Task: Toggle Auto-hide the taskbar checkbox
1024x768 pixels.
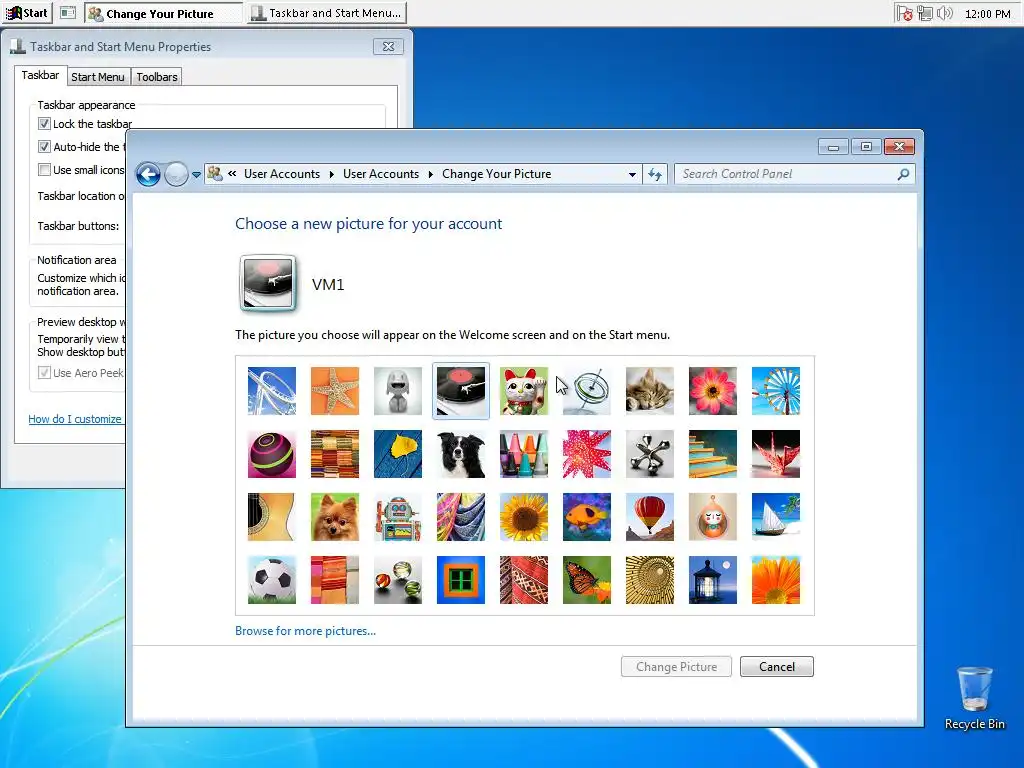Action: 44,146
